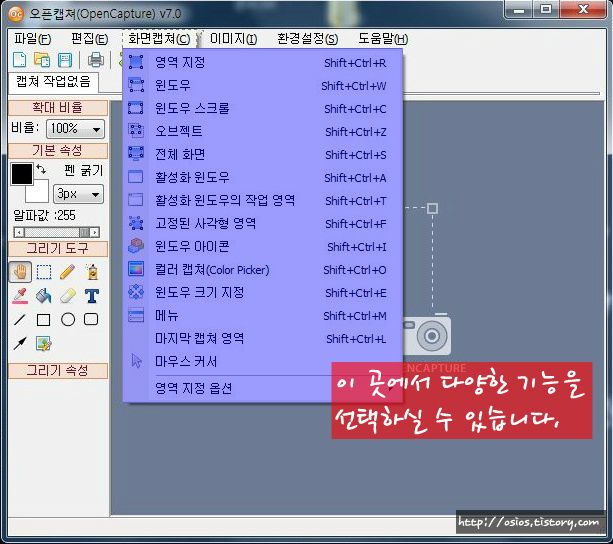The width and height of the screenshot is (613, 544).
Task: Select the Spray can tool
Action: point(92,272)
